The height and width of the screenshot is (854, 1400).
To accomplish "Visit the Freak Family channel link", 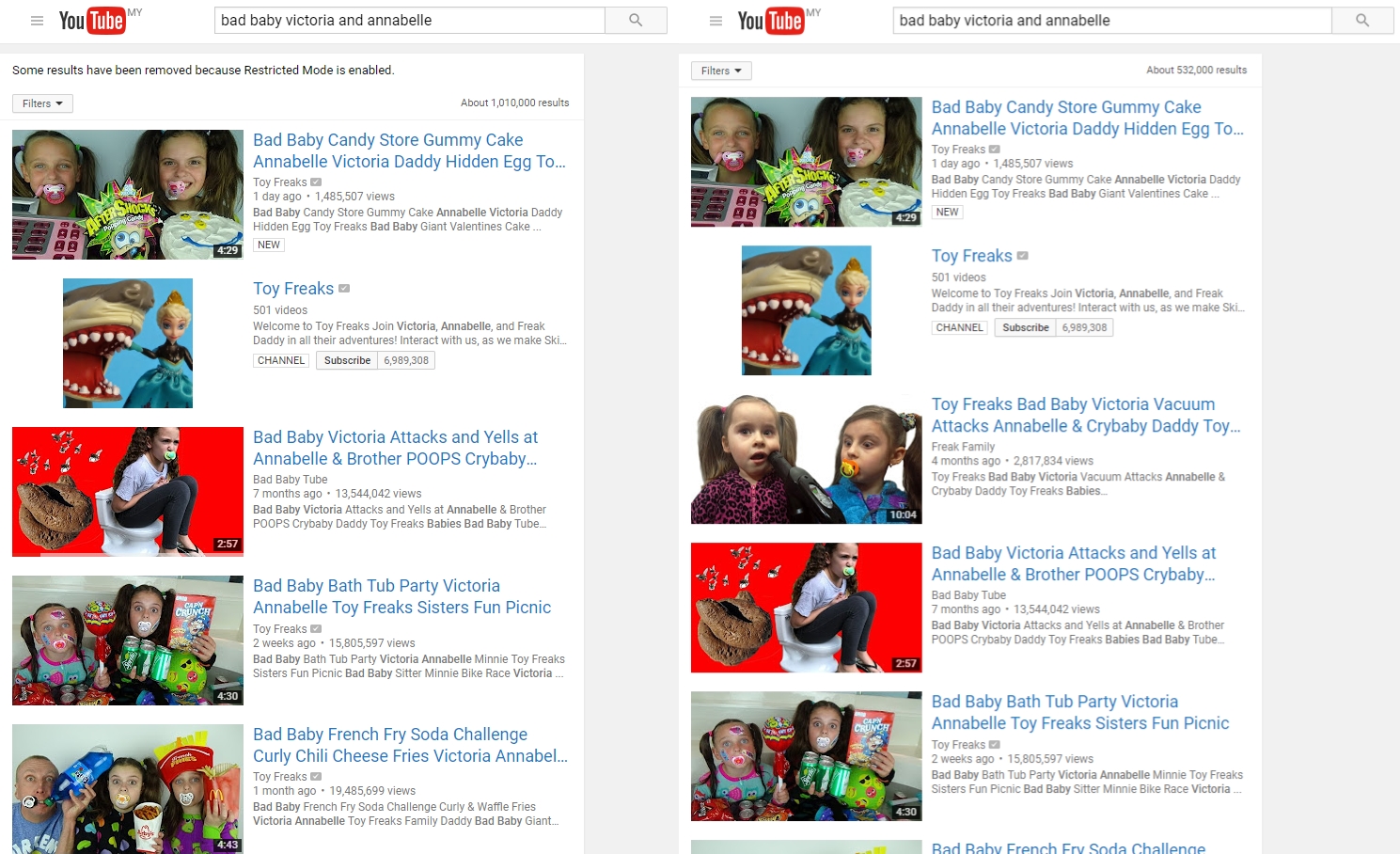I will point(963,447).
